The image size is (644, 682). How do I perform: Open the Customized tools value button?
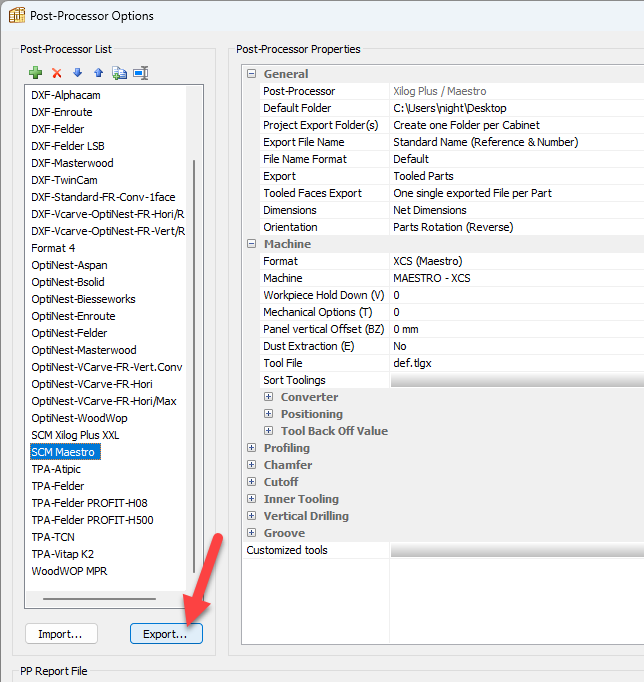(x=517, y=550)
